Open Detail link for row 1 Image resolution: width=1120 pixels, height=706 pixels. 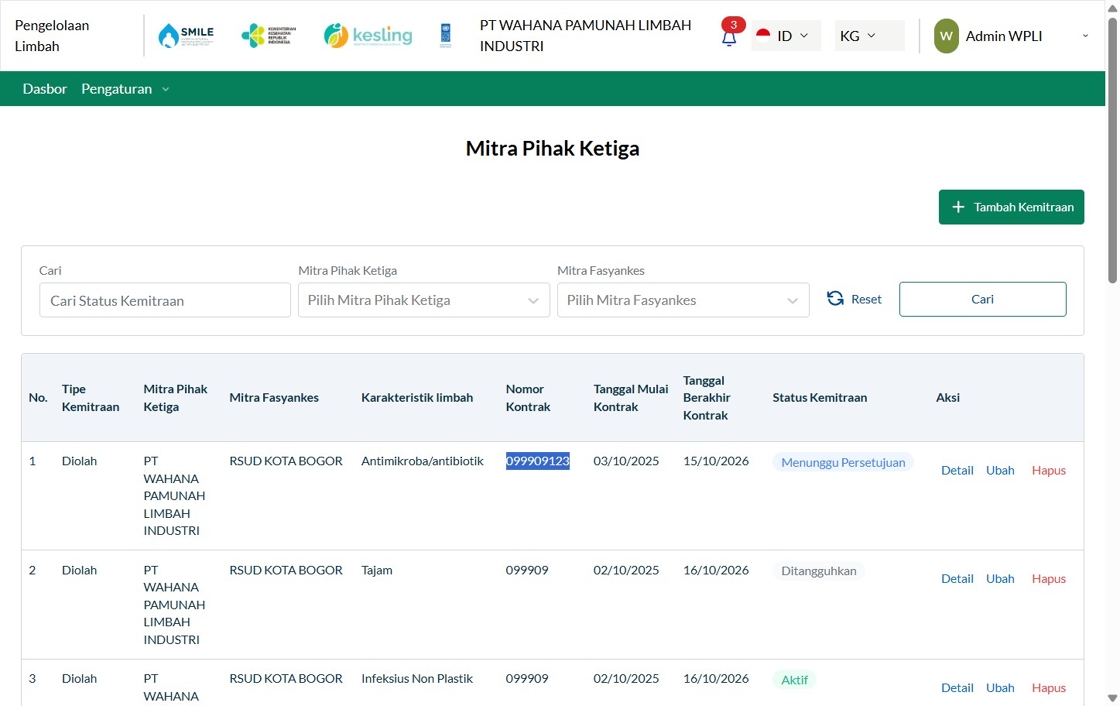[957, 470]
